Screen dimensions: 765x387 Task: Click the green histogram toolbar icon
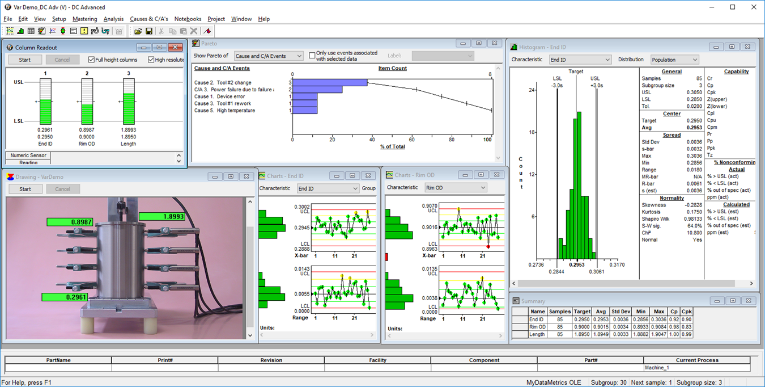coord(20,31)
